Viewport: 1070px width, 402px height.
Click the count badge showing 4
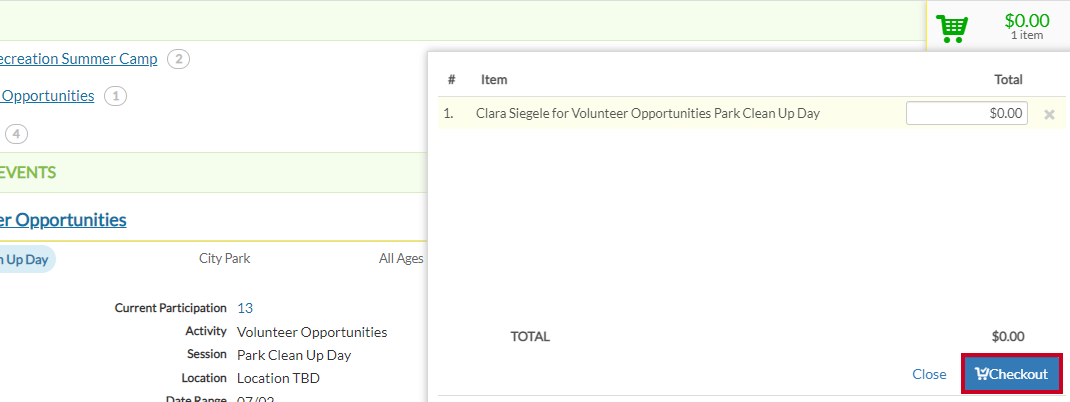coord(16,134)
